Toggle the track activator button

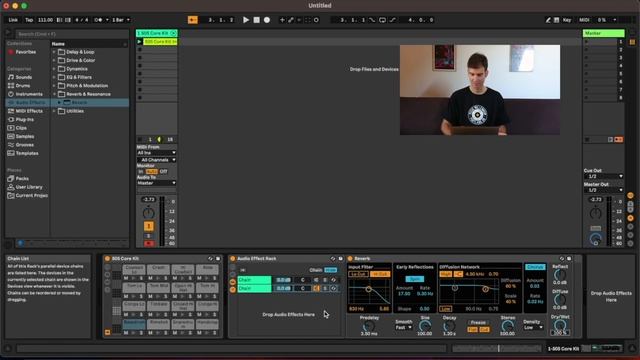point(149,226)
